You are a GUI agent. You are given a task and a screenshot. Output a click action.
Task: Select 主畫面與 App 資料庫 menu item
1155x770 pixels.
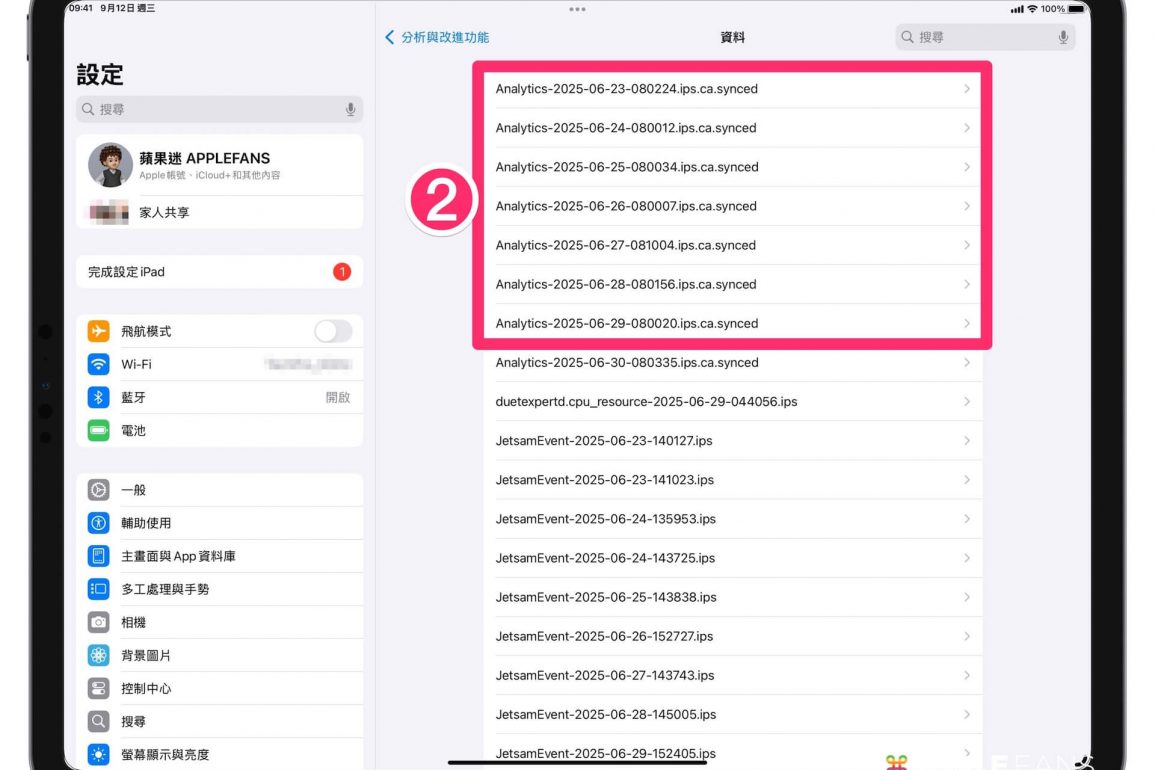point(178,556)
